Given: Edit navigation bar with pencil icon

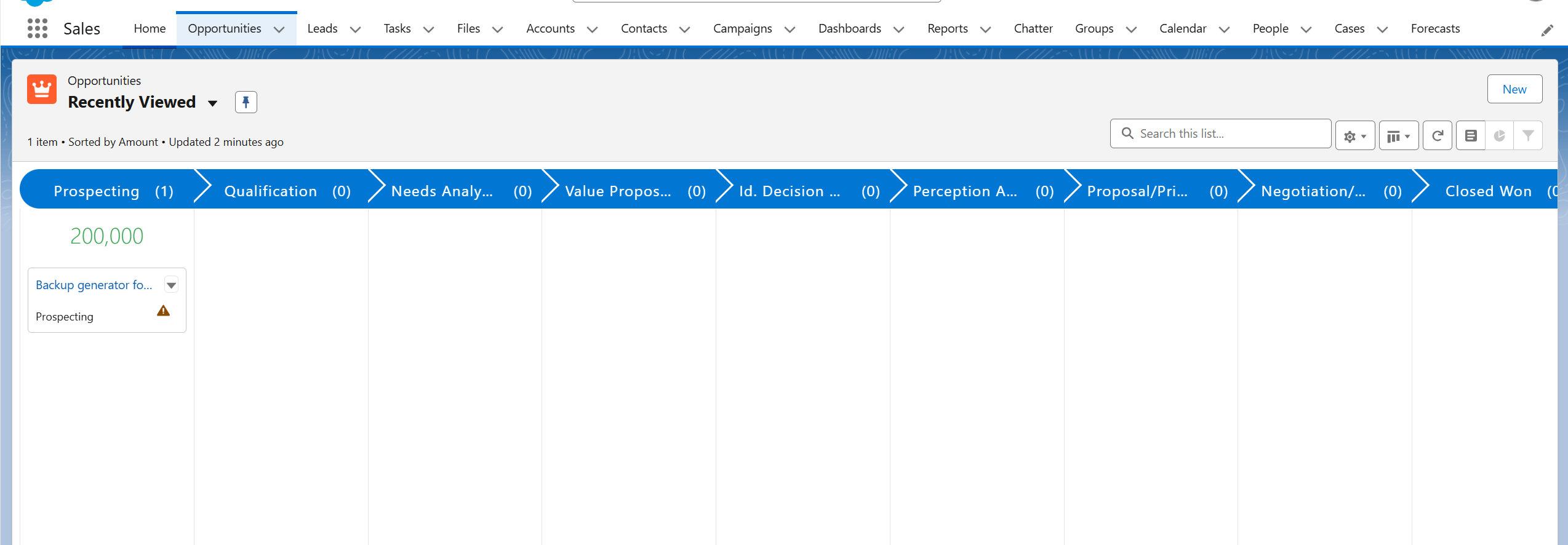Looking at the screenshot, I should coord(1547,30).
